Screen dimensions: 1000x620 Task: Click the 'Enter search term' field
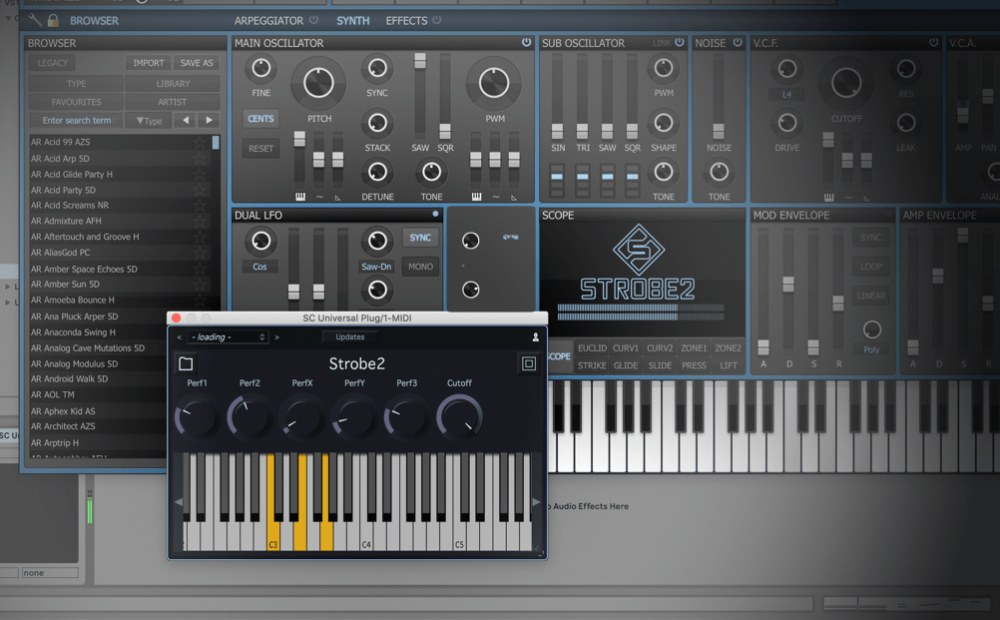(77, 121)
